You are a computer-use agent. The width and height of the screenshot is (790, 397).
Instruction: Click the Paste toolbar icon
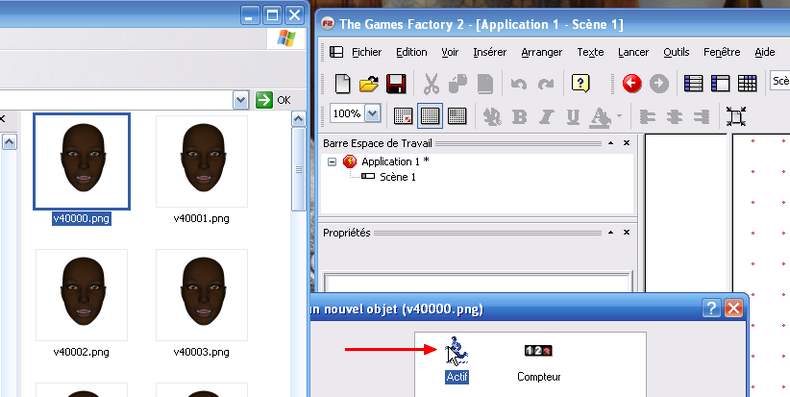click(x=485, y=84)
